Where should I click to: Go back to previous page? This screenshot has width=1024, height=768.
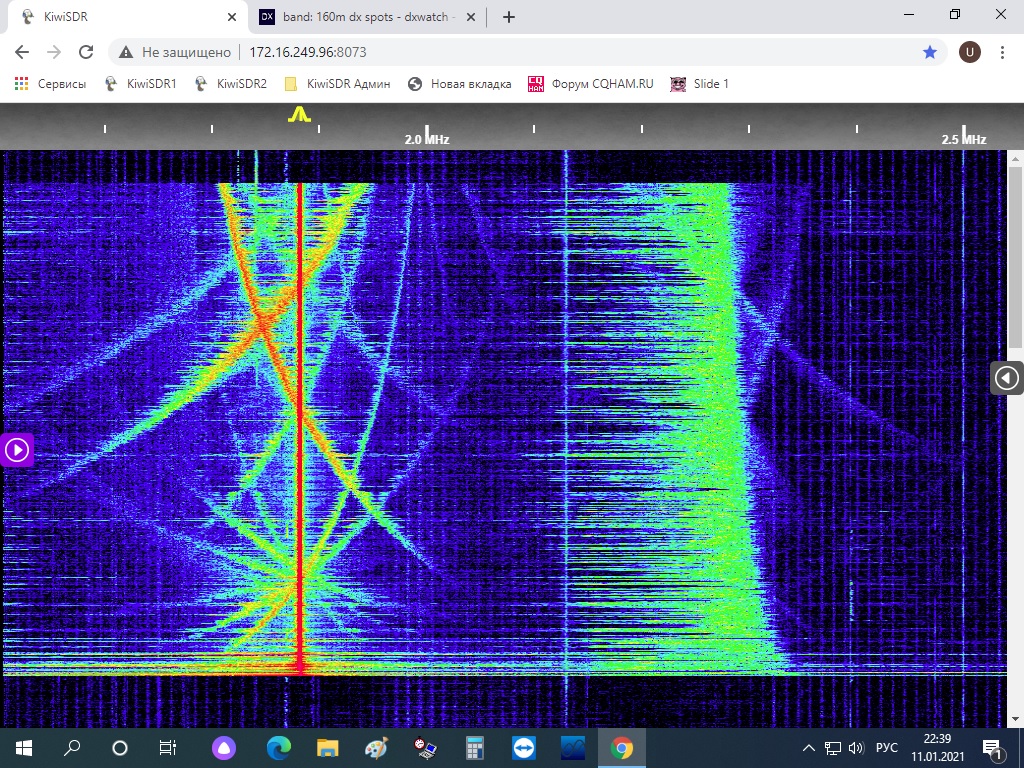coord(22,52)
